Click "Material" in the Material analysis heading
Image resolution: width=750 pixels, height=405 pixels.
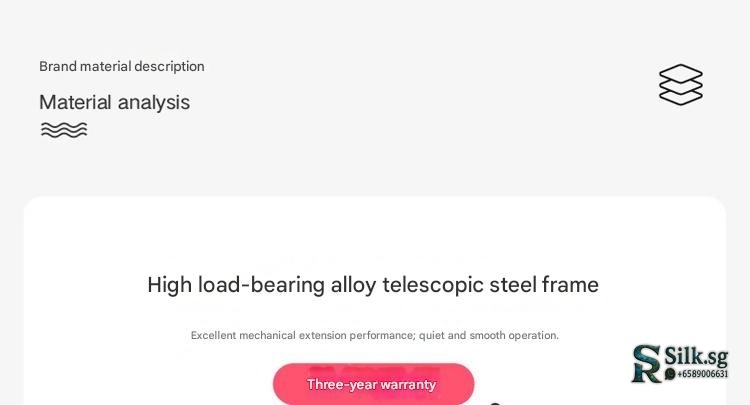click(75, 102)
